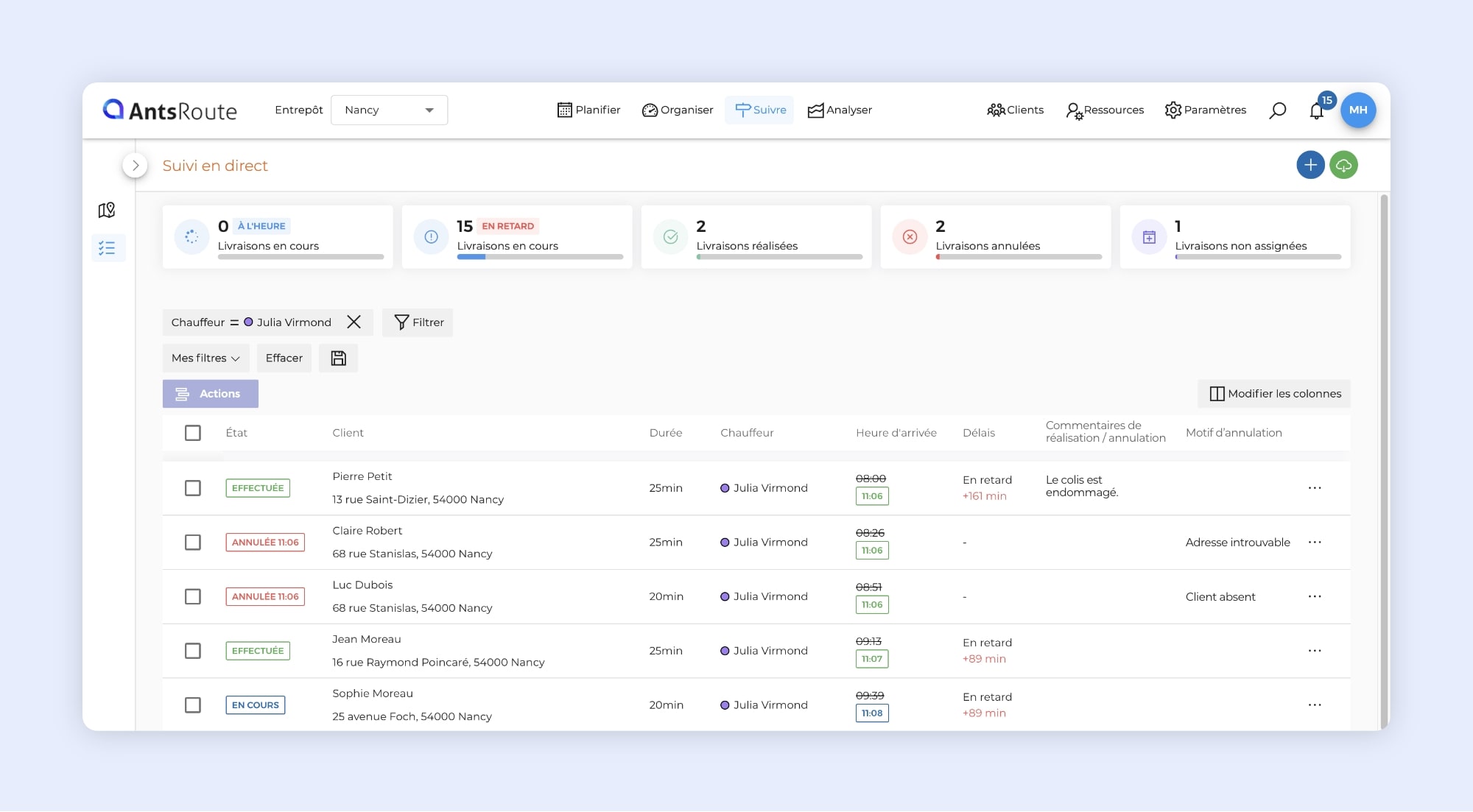
Task: Save current filter with the disk icon
Action: [338, 359]
